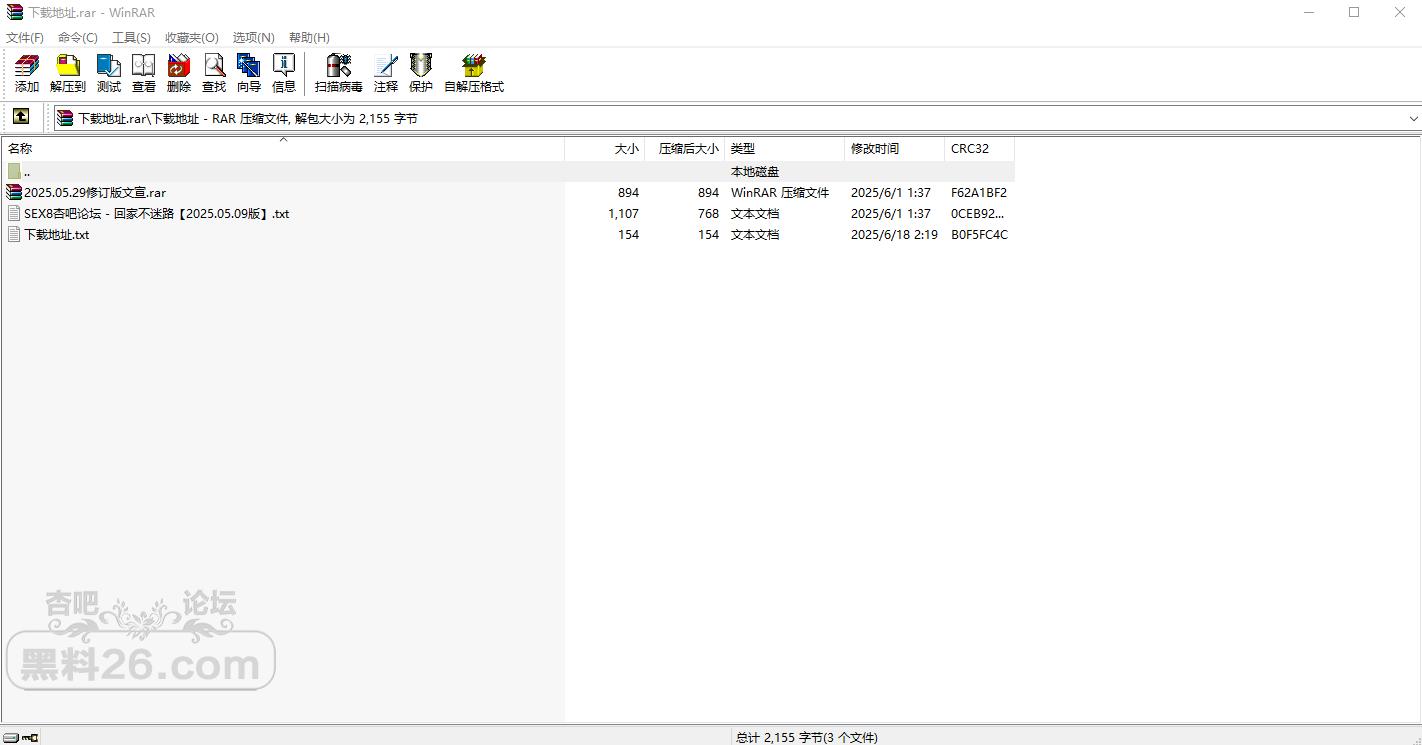The width and height of the screenshot is (1422, 745).
Task: Click the CRC32 value F62A1BF2
Action: tap(979, 192)
